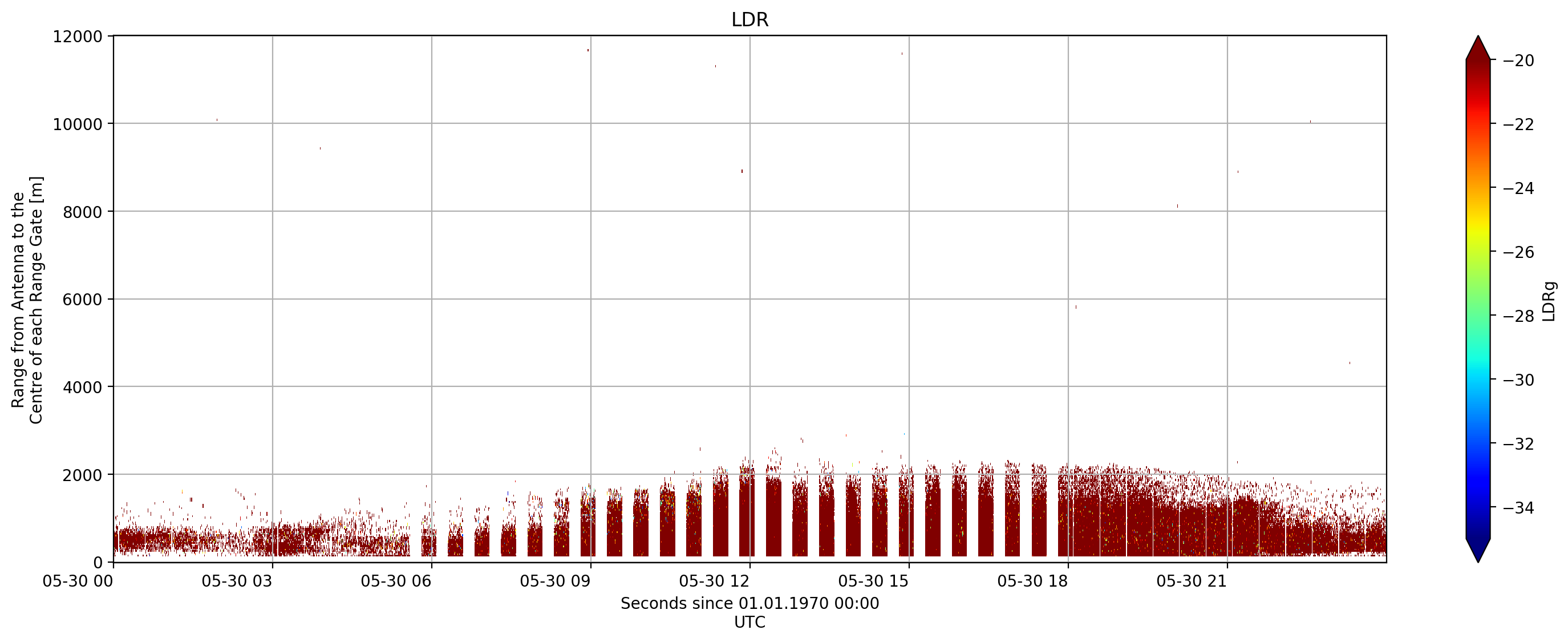Click the colorbar tick label −28
1568x642 pixels.
(1519, 316)
